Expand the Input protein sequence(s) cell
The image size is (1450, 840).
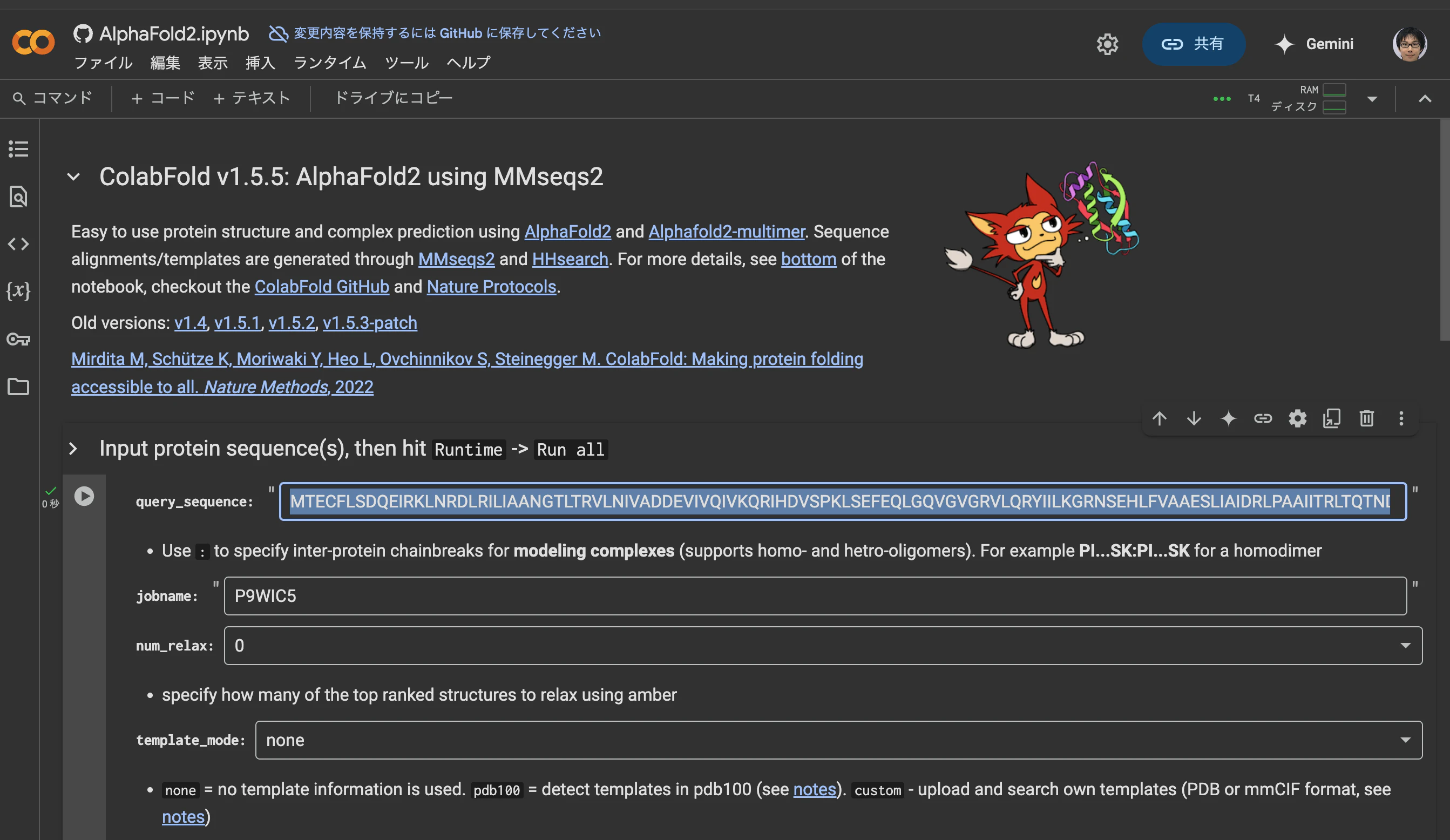click(73, 448)
